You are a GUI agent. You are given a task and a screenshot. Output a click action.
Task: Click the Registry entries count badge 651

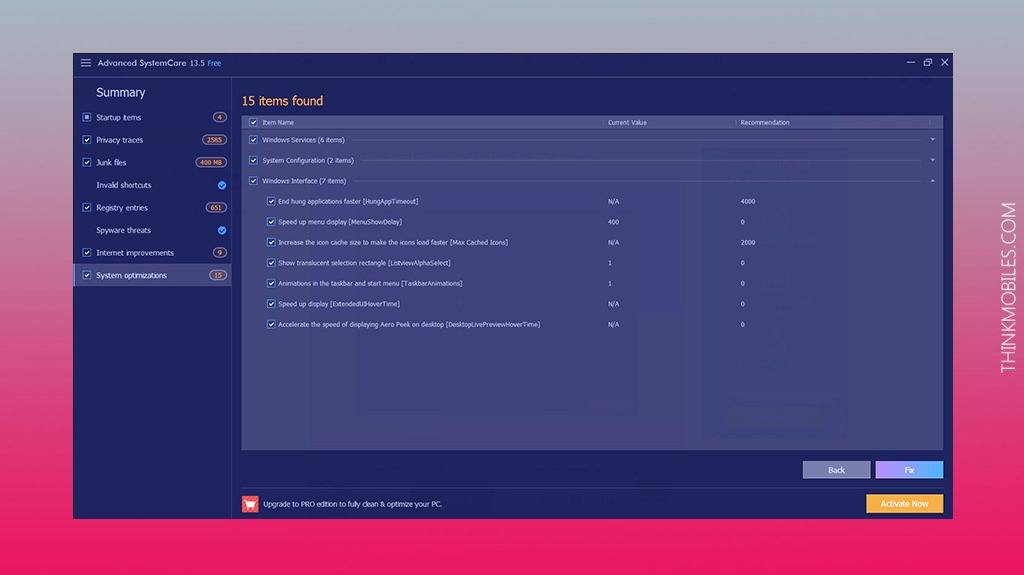tap(216, 208)
